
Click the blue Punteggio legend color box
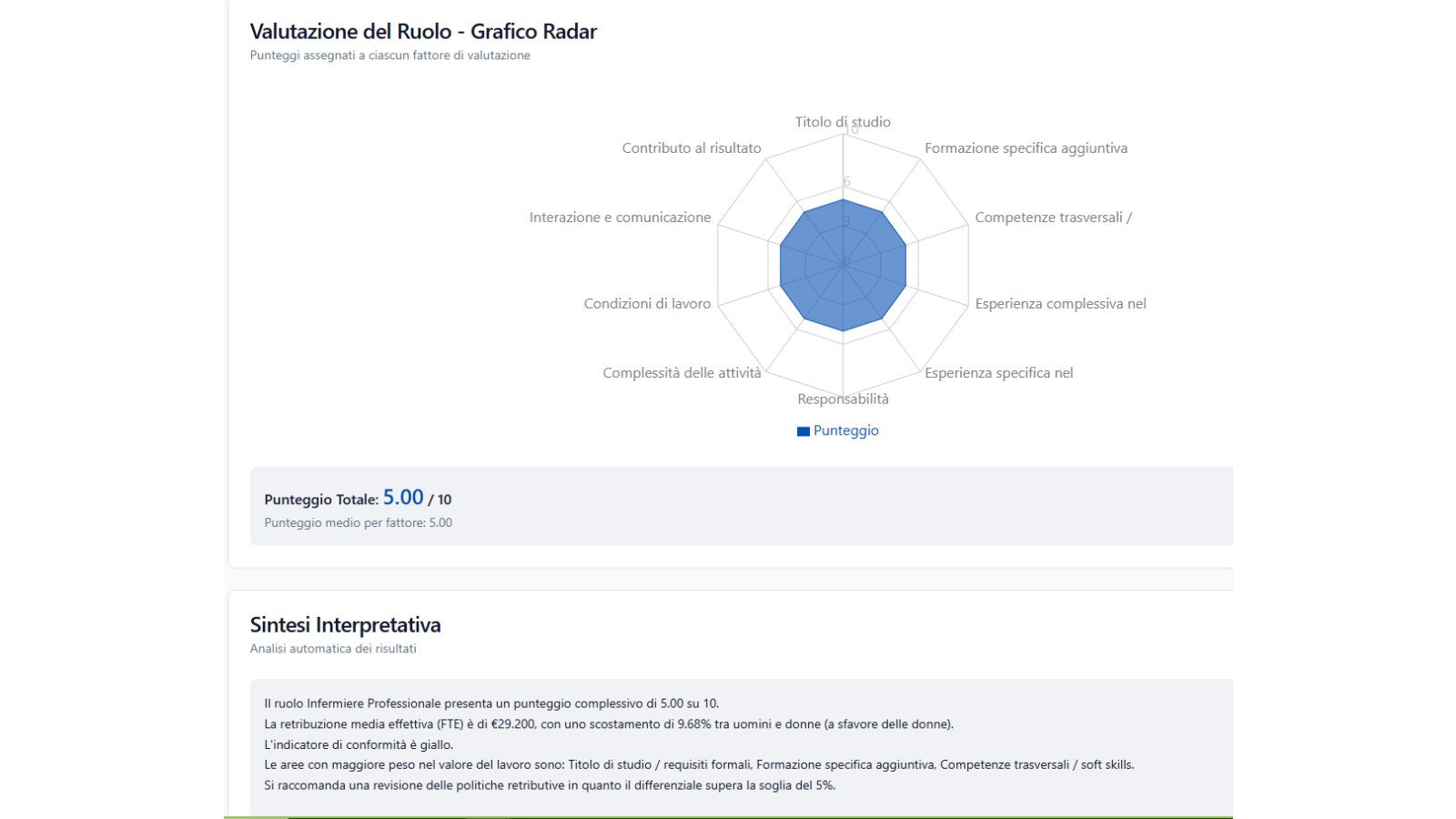803,431
